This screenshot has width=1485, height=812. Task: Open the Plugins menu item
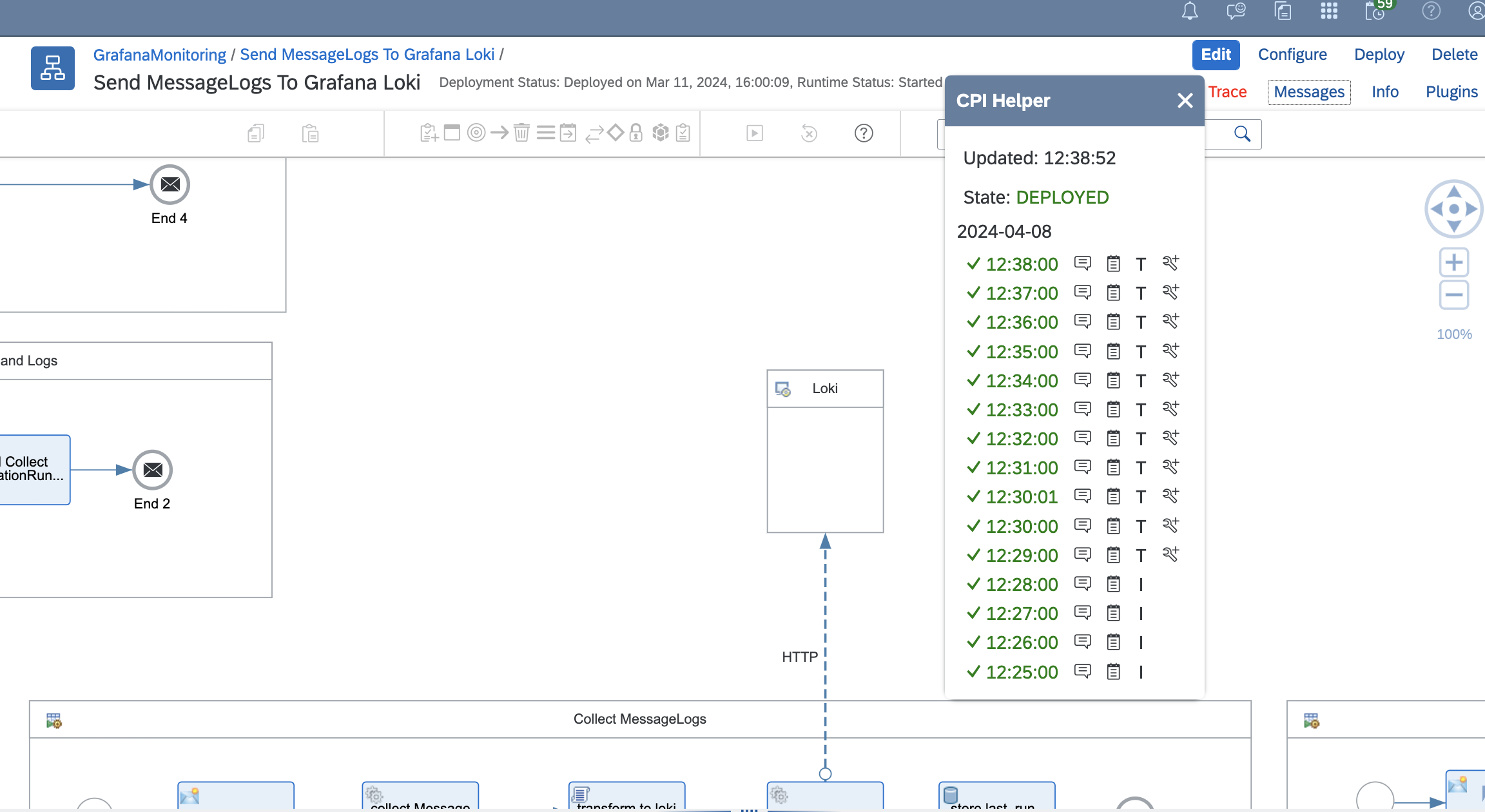1451,92
